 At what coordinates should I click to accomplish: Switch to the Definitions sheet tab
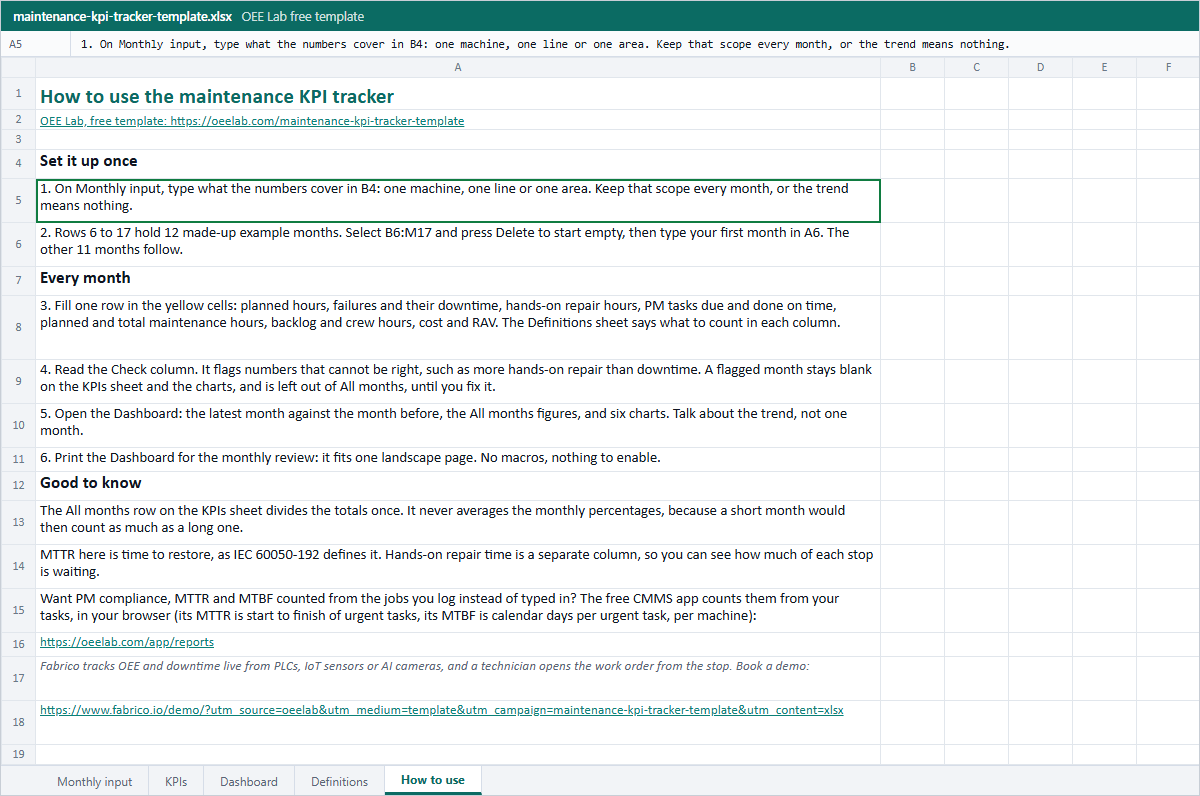pyautogui.click(x=339, y=781)
